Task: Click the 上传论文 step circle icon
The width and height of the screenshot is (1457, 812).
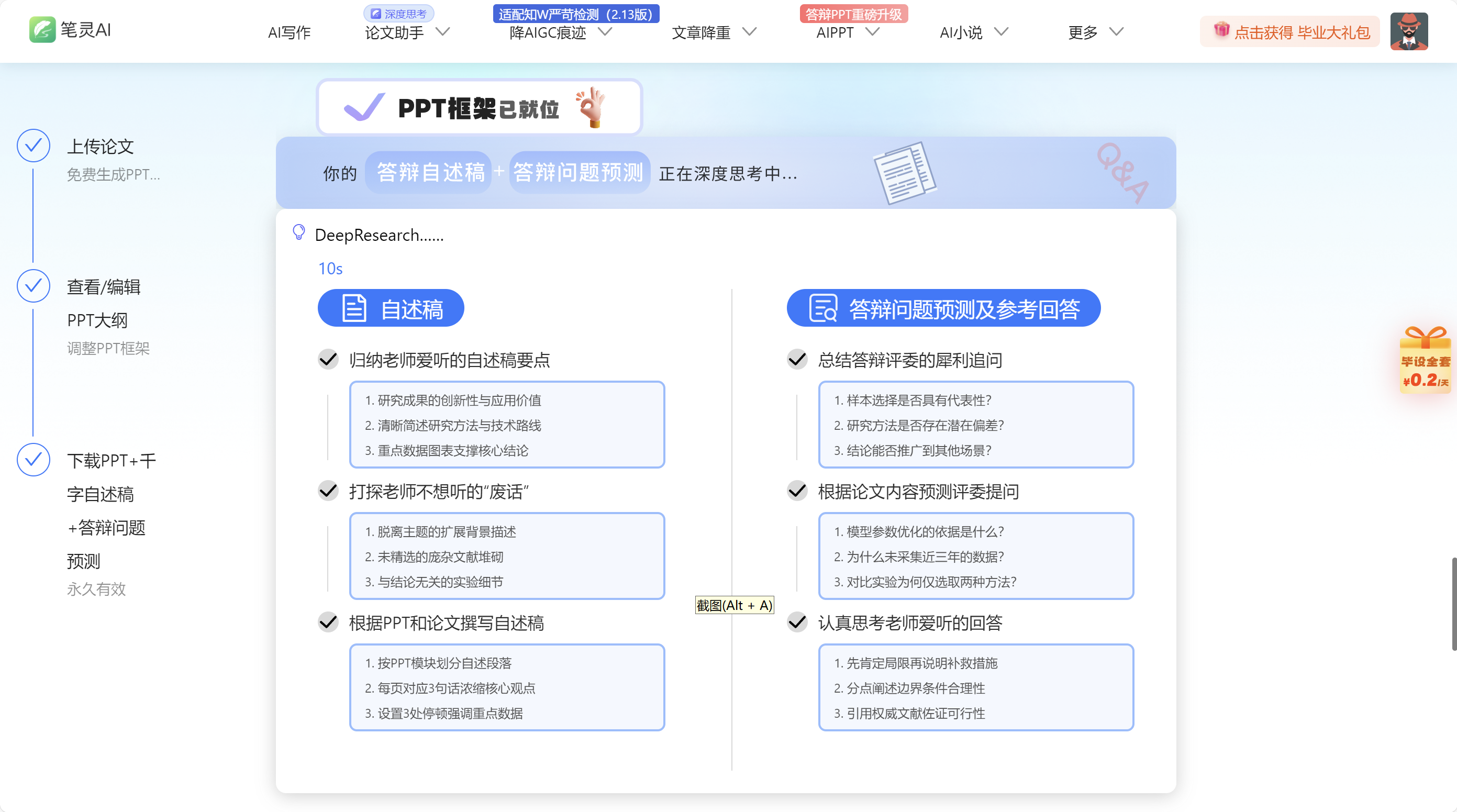Action: [34, 146]
